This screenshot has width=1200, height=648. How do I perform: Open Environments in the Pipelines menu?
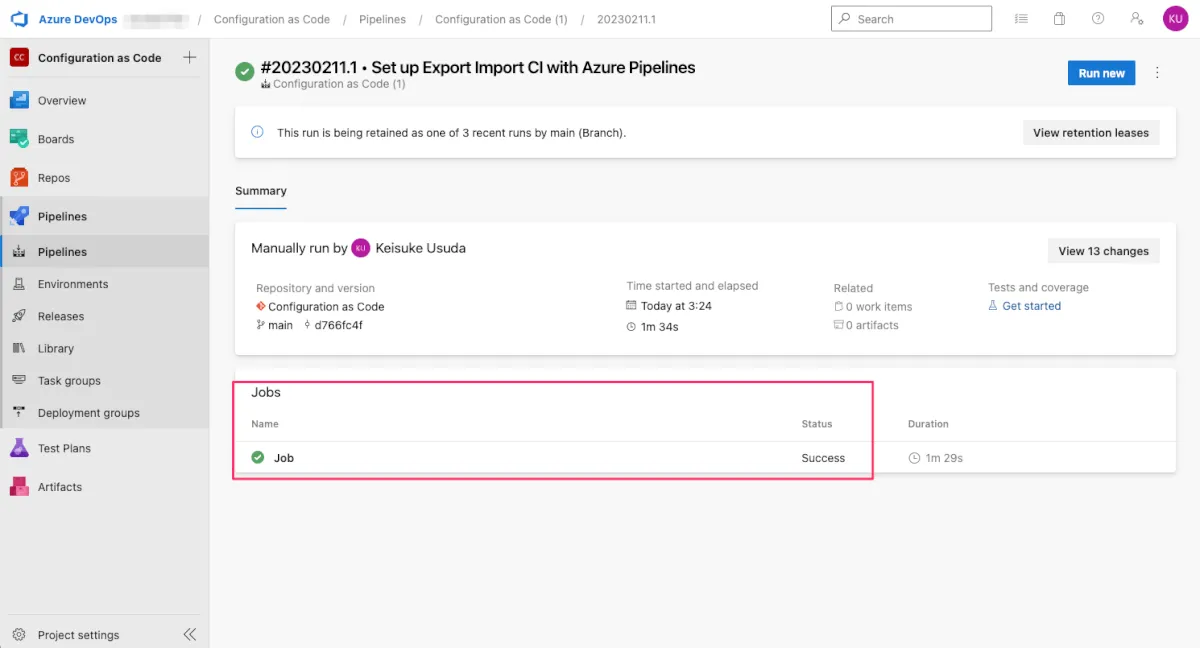(73, 284)
